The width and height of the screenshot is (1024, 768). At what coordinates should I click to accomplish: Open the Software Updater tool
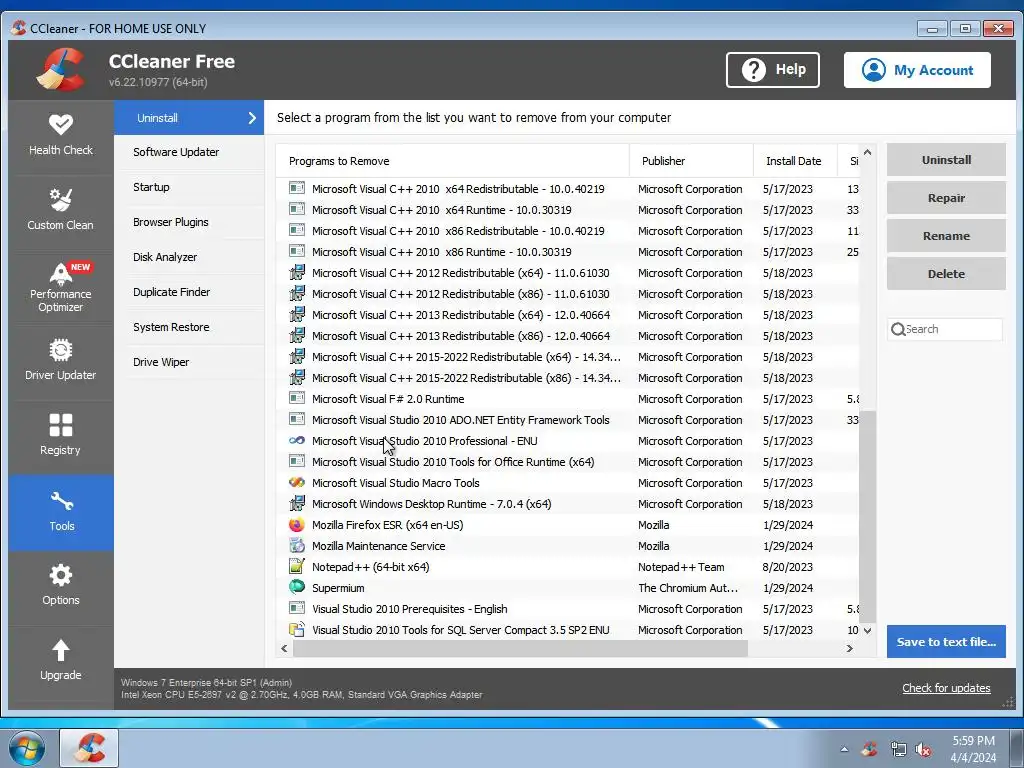189,152
